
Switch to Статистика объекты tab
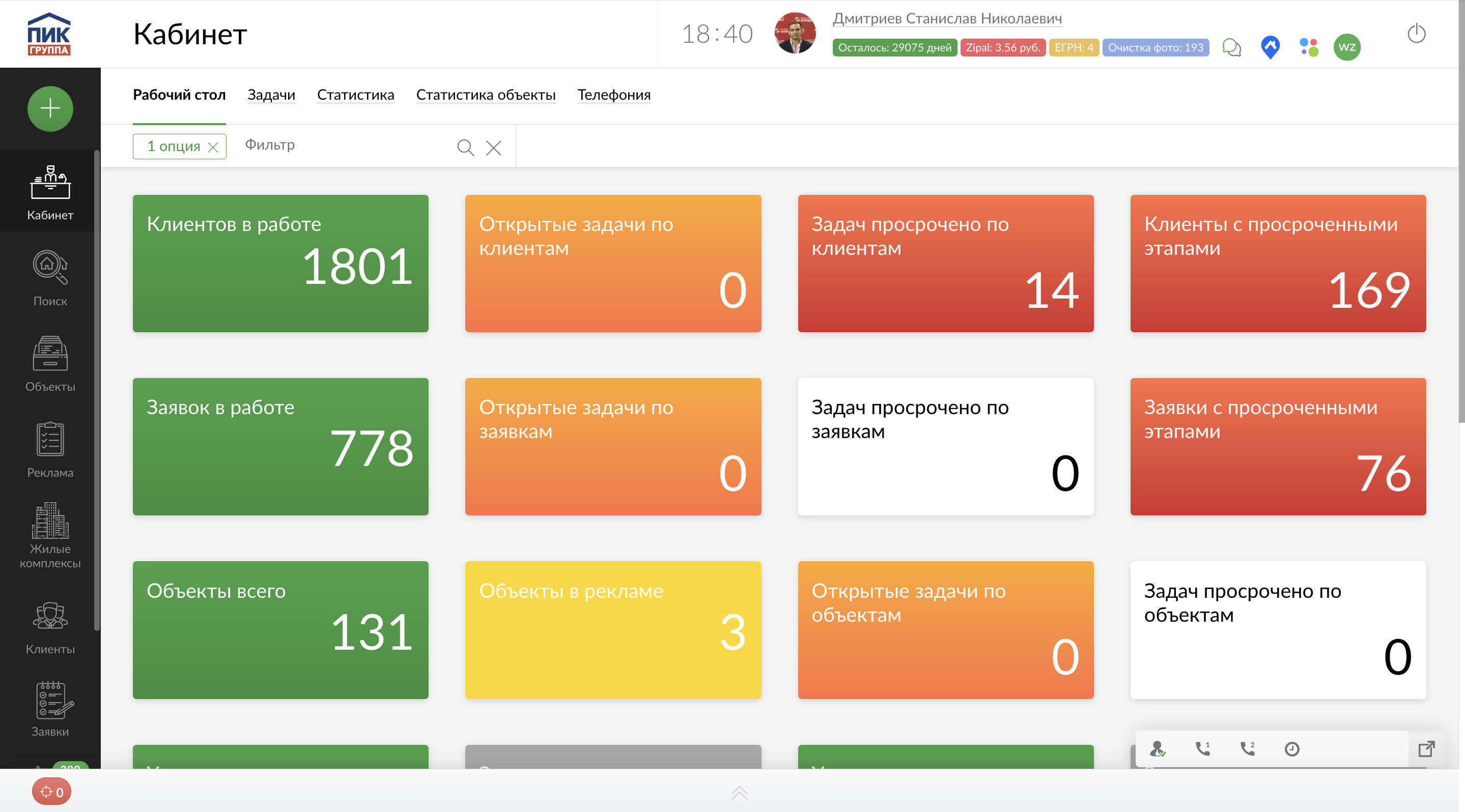485,95
